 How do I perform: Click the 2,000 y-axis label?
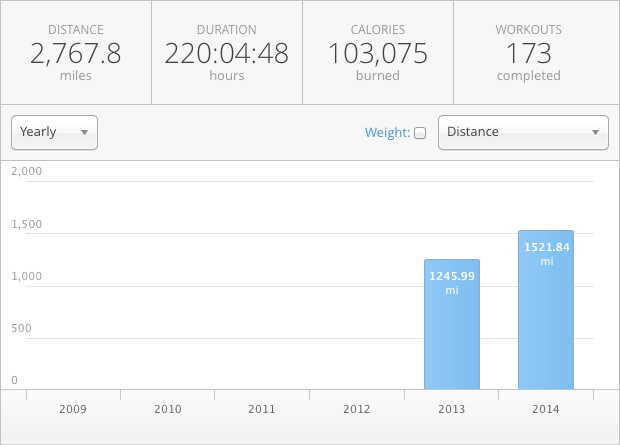click(26, 171)
